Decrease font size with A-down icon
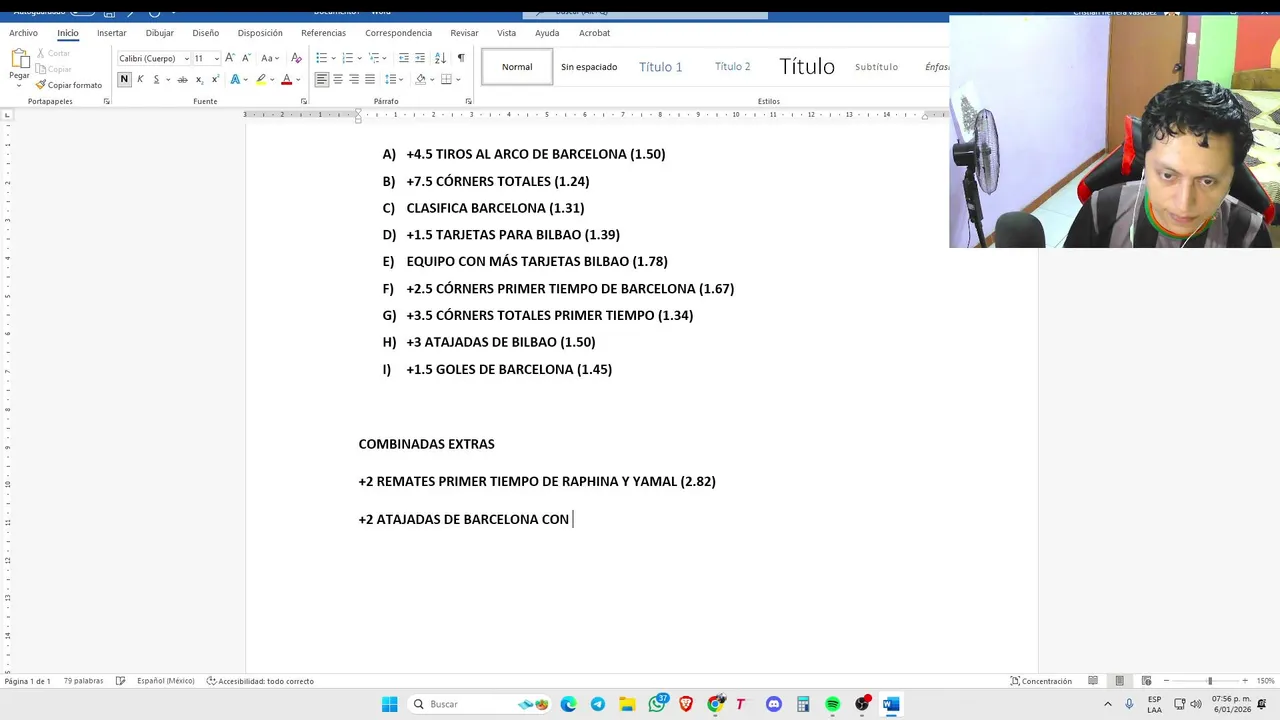1280x720 pixels. coord(245,58)
